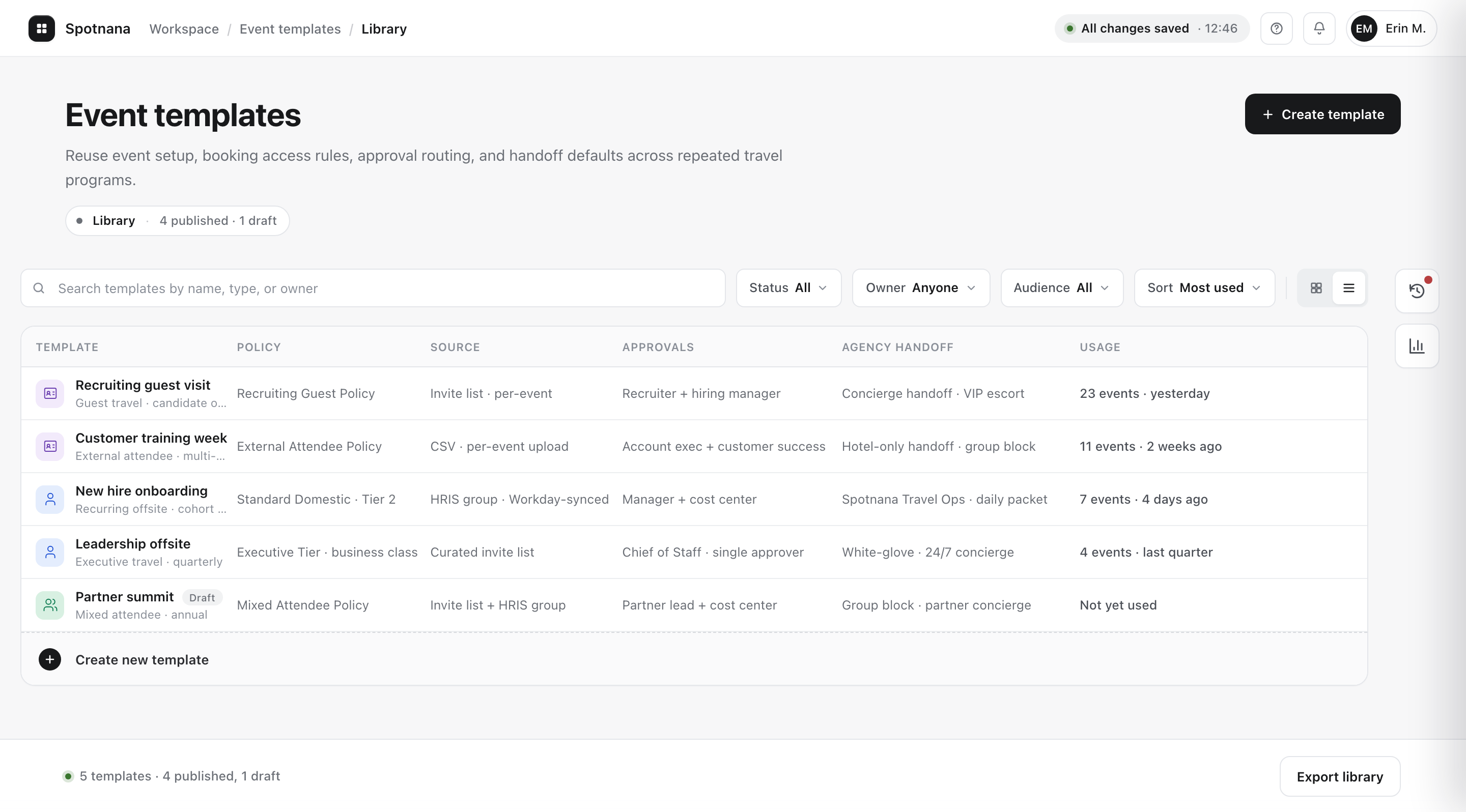Open the Partner summit template
Viewport: 1466px width, 812px height.
125,597
